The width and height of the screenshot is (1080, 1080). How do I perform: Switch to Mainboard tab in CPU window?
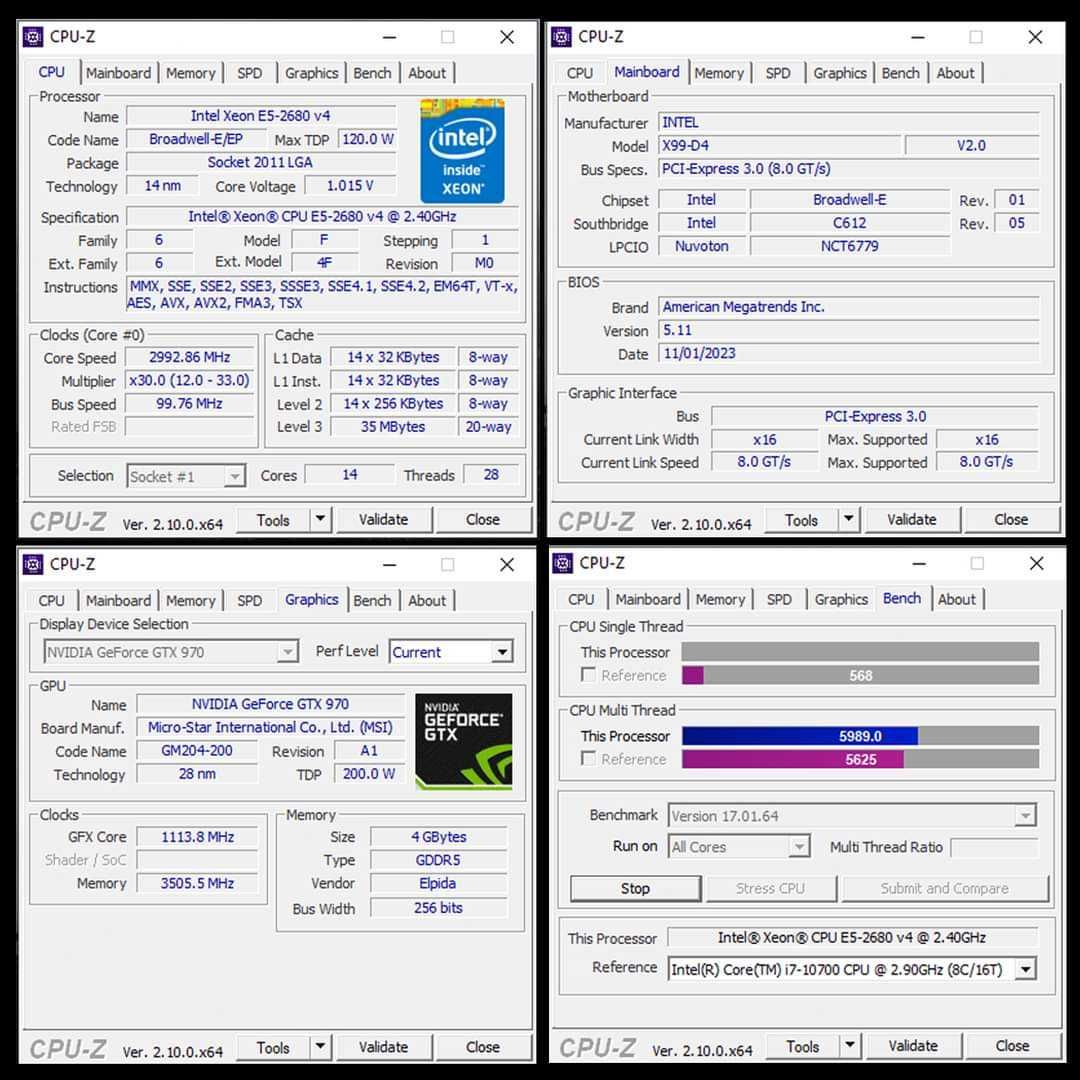click(118, 73)
